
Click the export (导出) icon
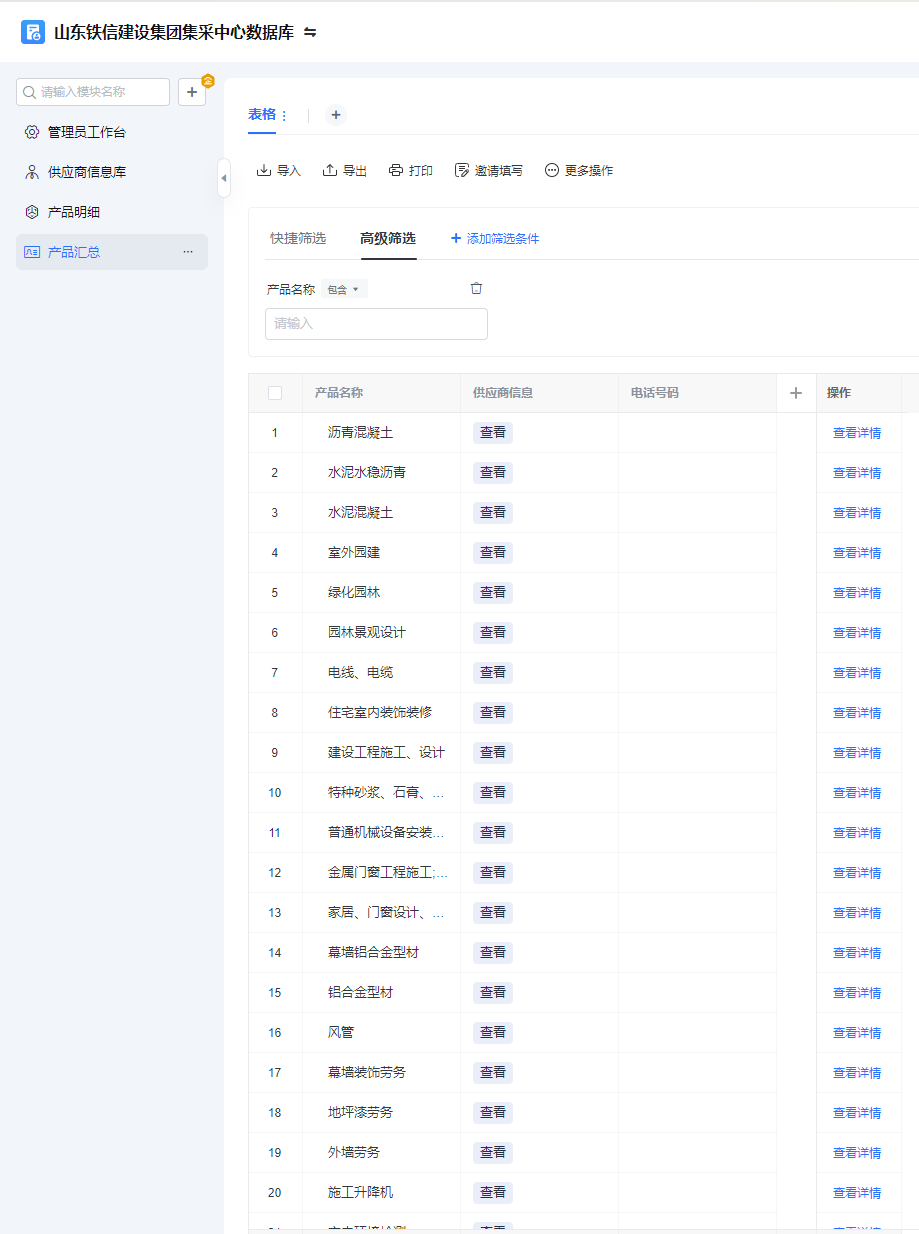330,171
